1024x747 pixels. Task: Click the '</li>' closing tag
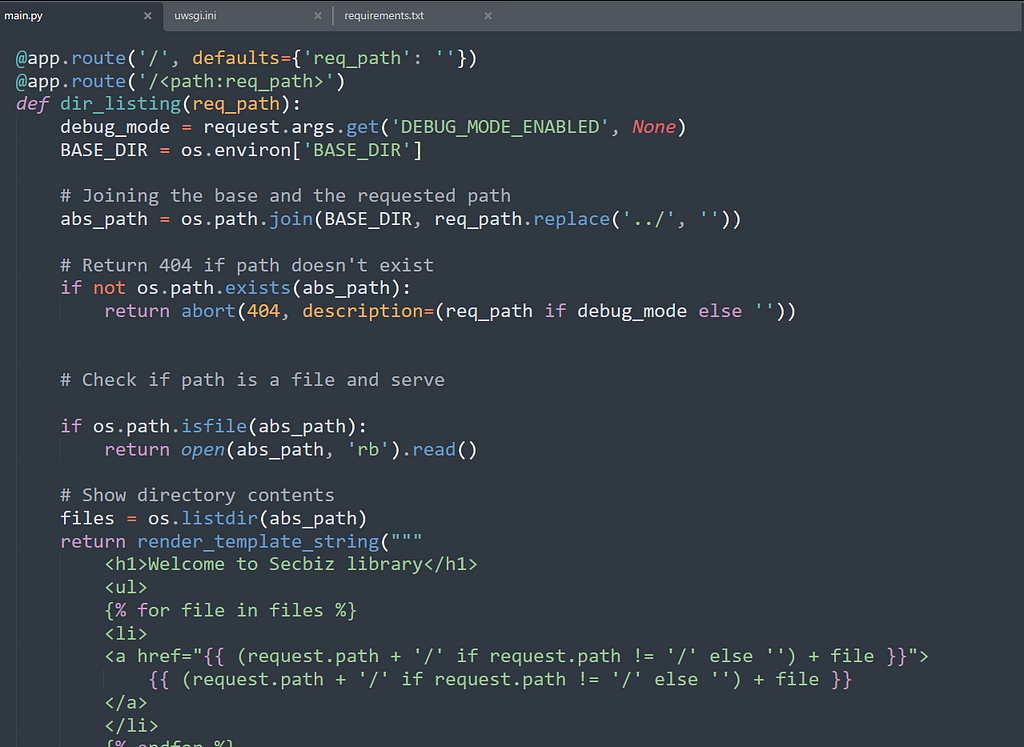point(131,725)
